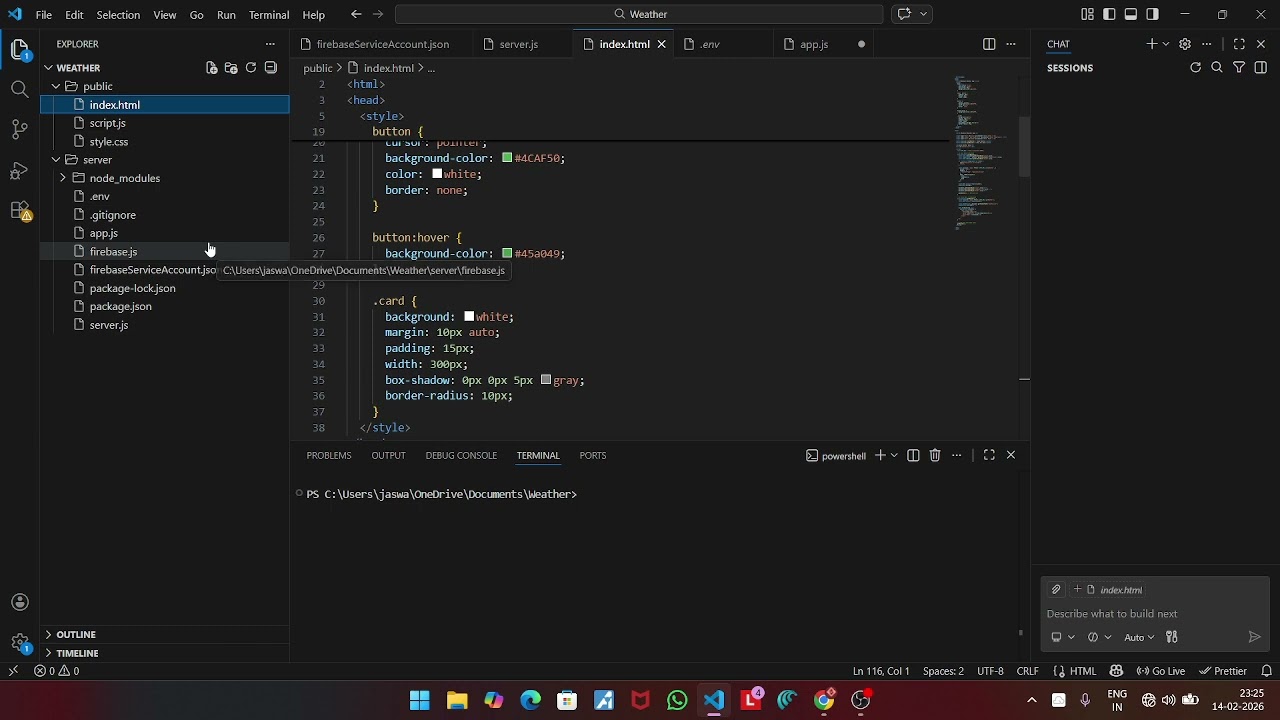
Task: Toggle the primary side bar layout
Action: [1109, 14]
